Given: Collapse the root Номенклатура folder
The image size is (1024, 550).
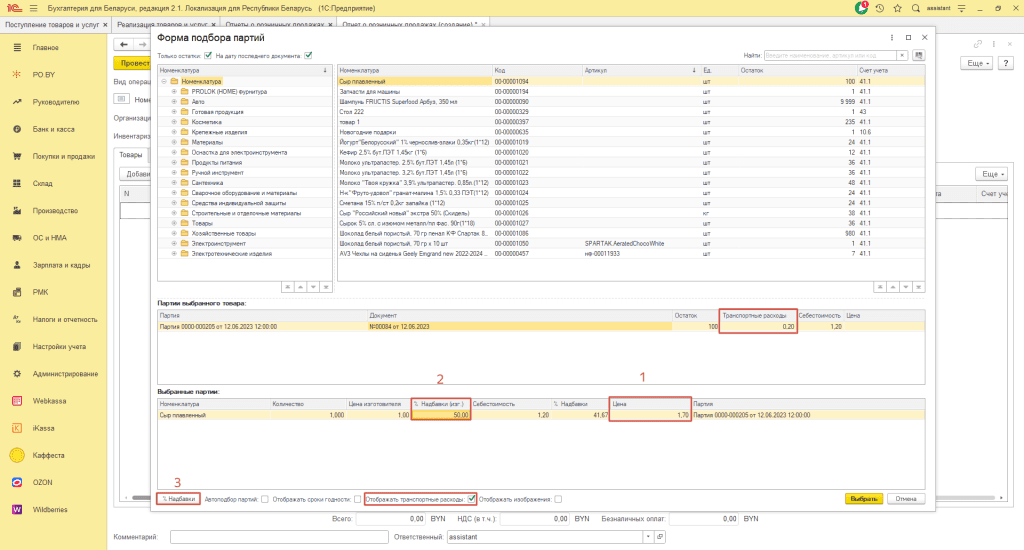Looking at the screenshot, I should [164, 82].
